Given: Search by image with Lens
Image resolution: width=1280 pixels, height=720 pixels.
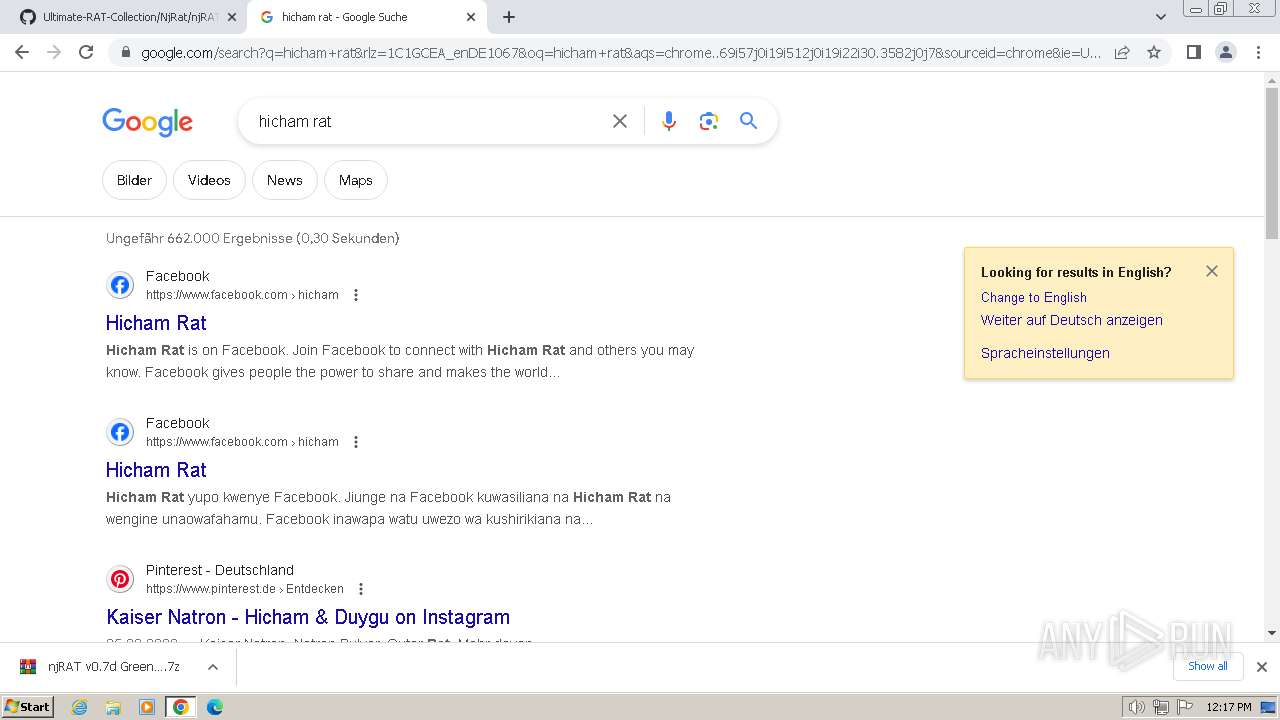Looking at the screenshot, I should click(709, 121).
